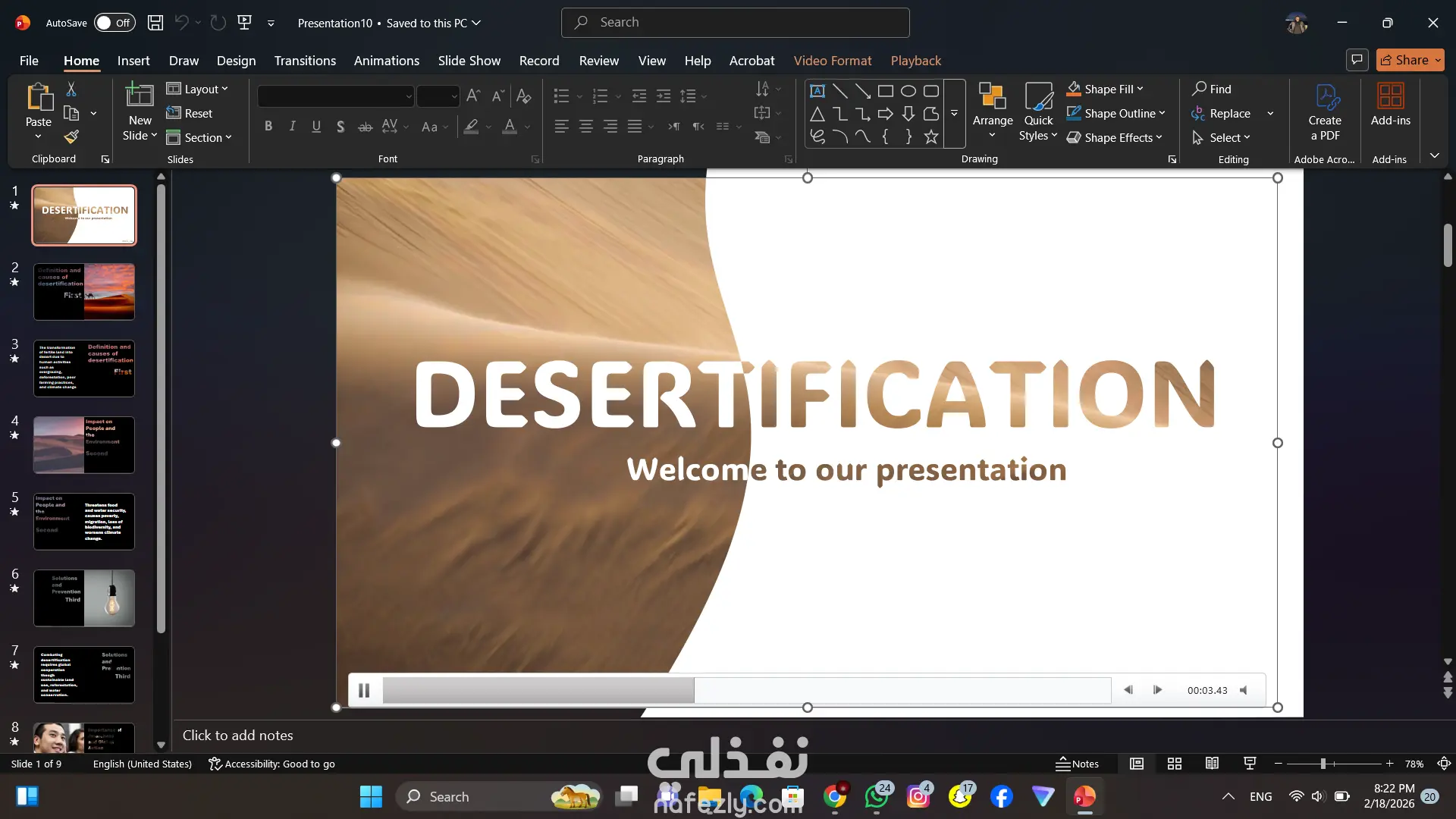Click Create a PDF icon
This screenshot has height=819, width=1456.
click(x=1325, y=97)
